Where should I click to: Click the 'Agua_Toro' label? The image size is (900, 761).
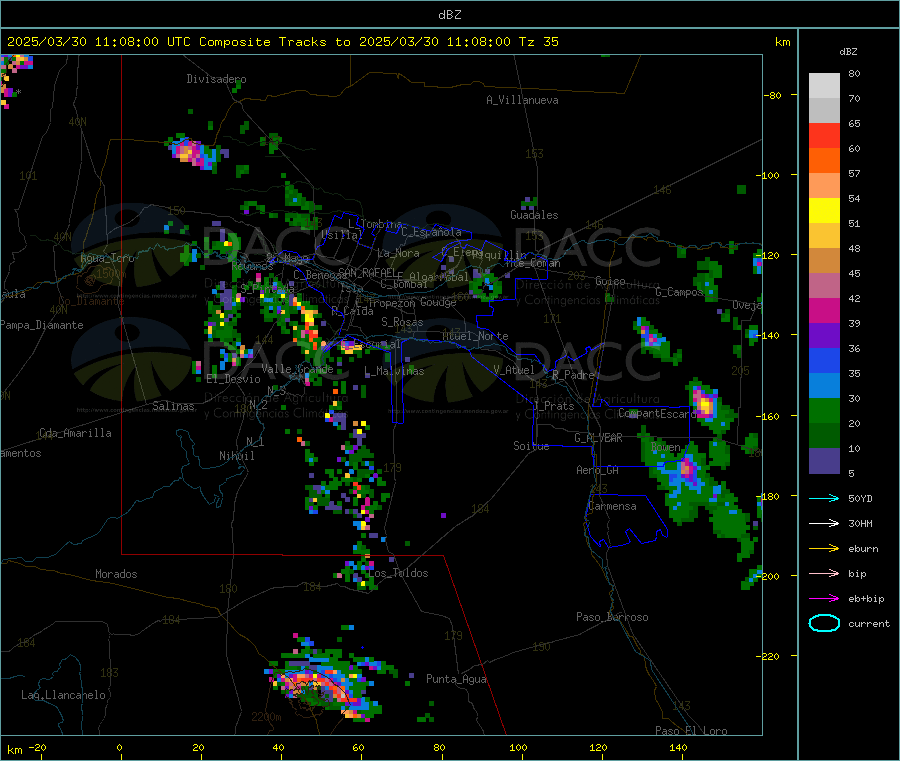[x=107, y=258]
